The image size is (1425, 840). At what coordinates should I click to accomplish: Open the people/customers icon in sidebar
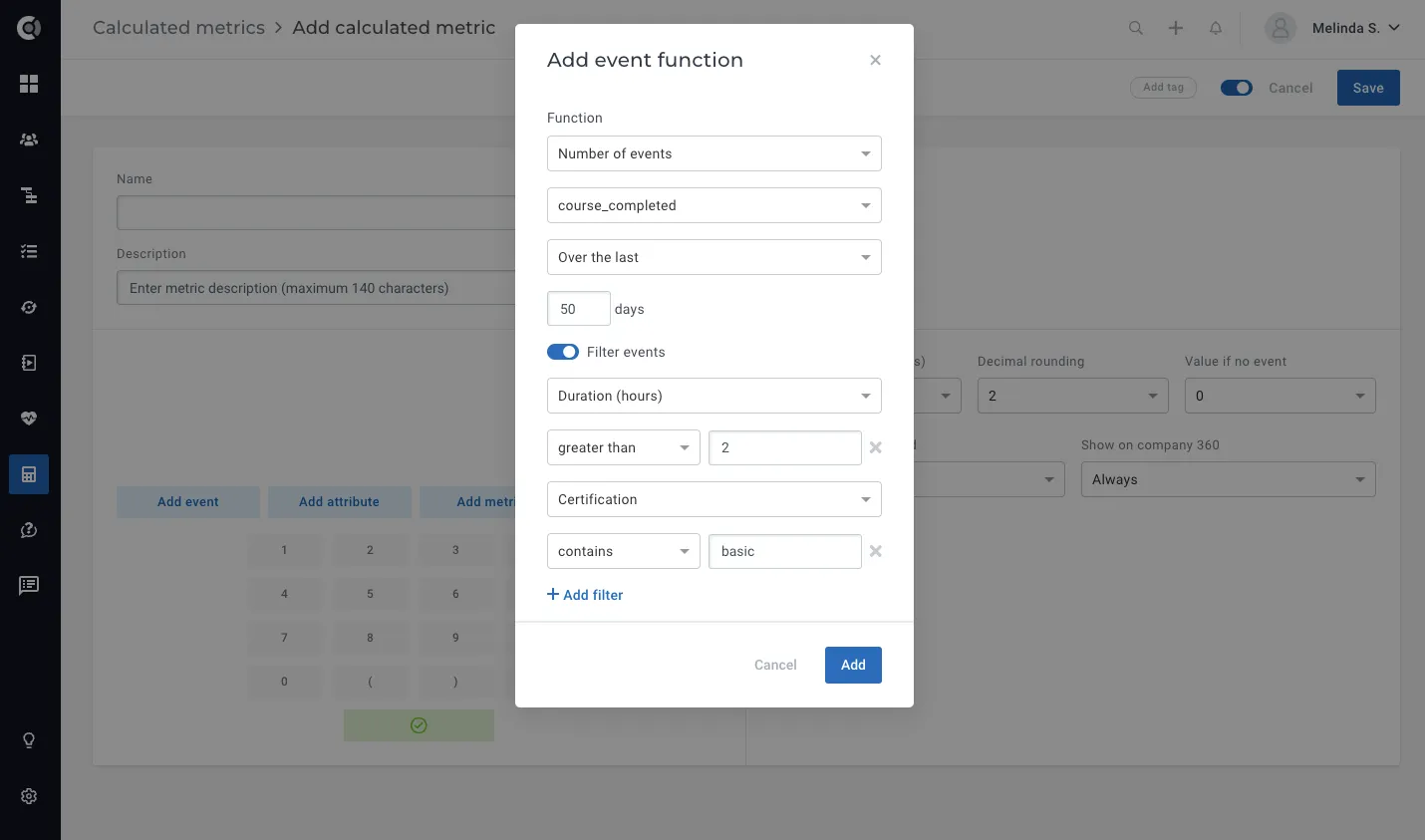(29, 140)
